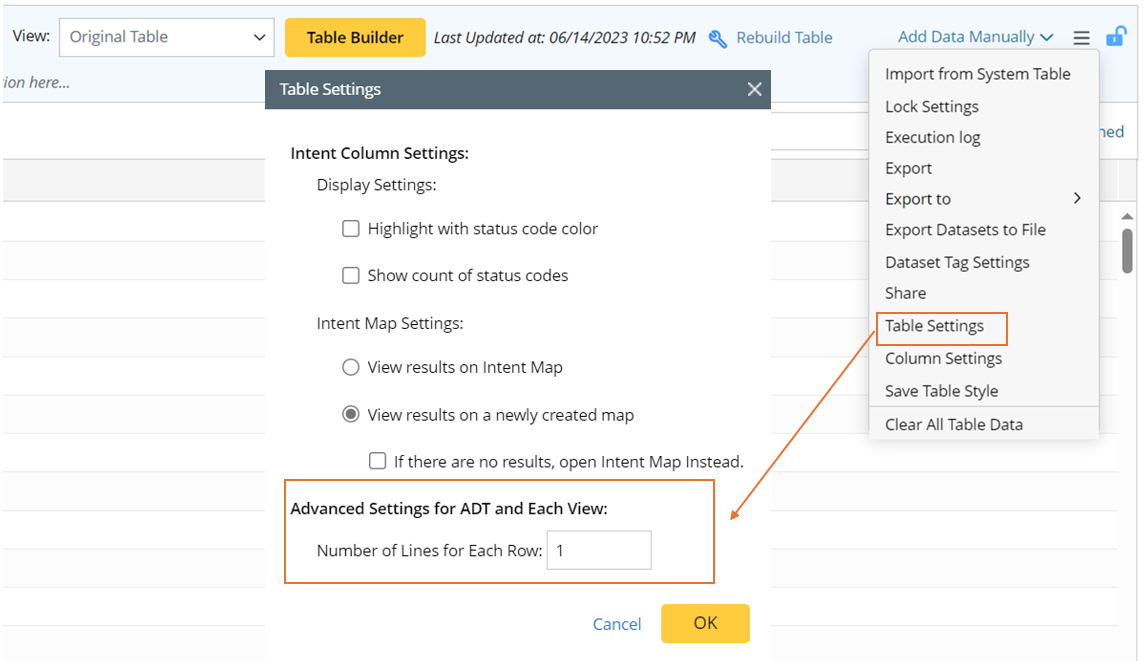The image size is (1145, 661).
Task: Click Import from System Table
Action: click(x=977, y=74)
